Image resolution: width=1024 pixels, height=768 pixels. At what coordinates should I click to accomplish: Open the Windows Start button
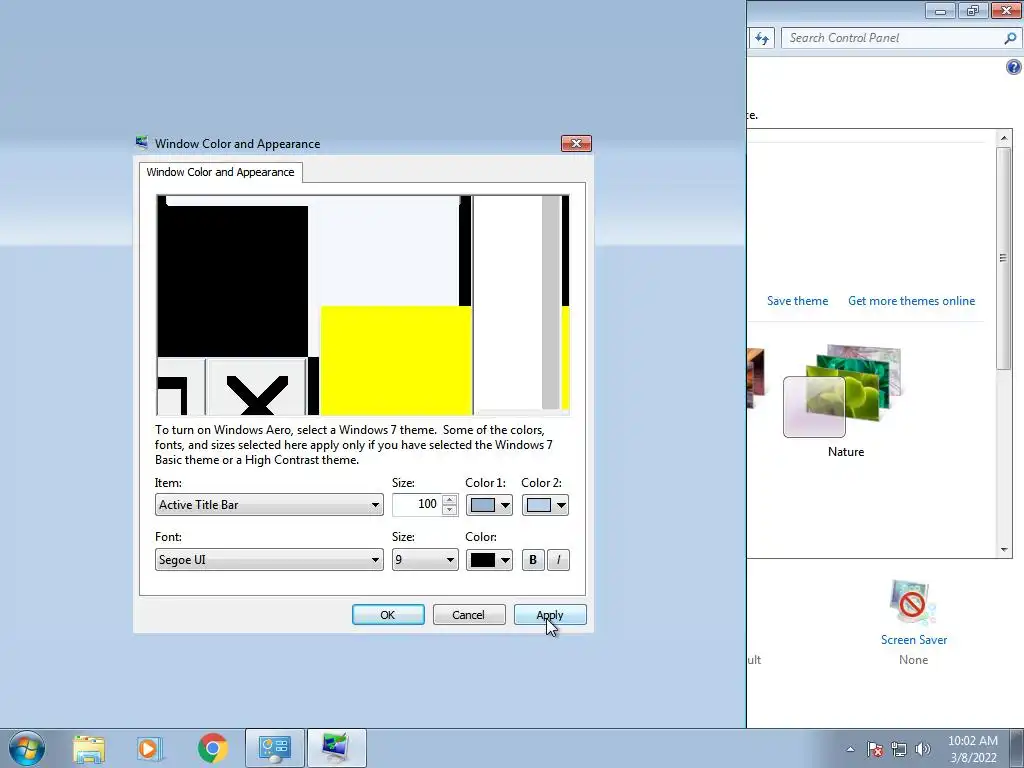27,748
